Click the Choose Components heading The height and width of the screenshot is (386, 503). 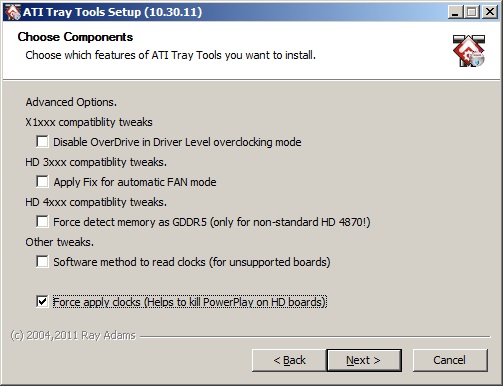(75, 37)
